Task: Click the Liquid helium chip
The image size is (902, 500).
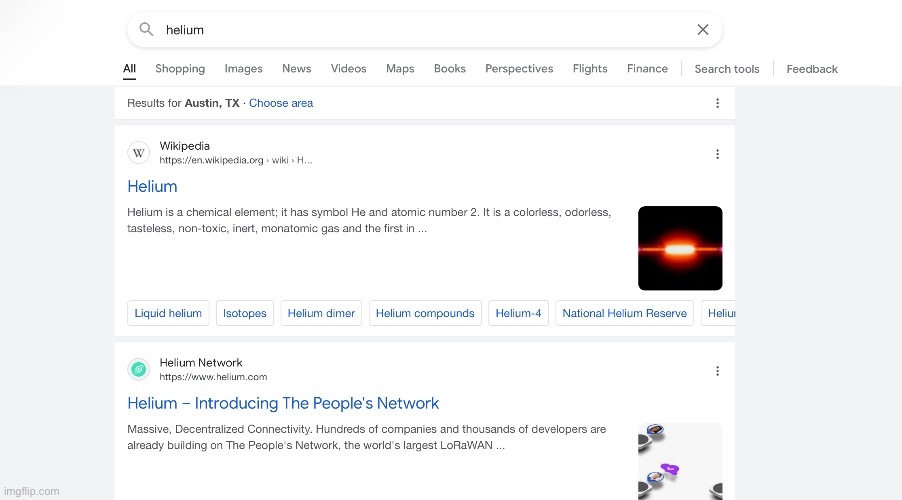Action: click(168, 313)
